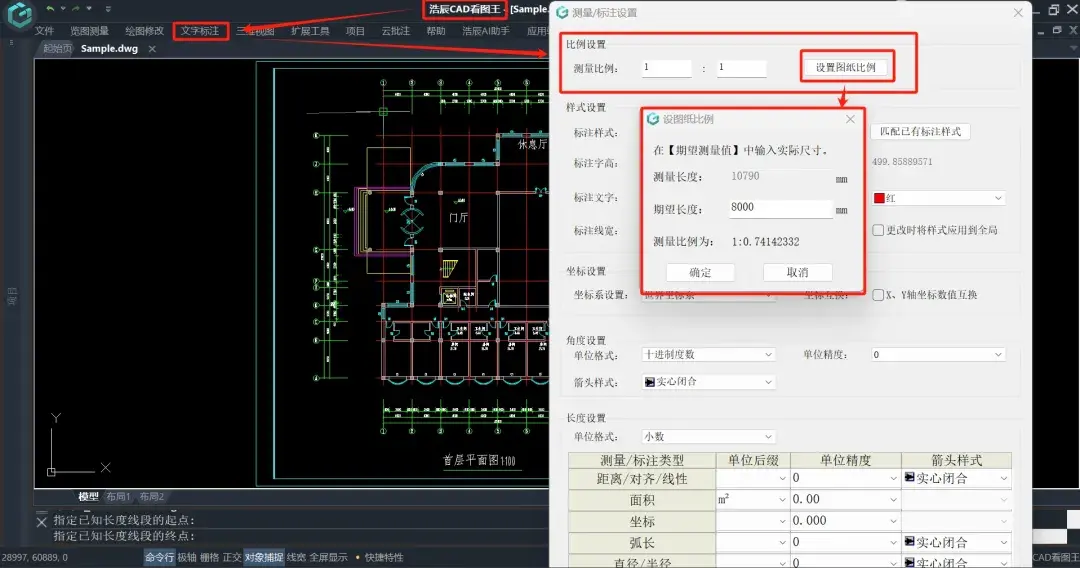Click the coordinates readout 28997, 60889, 0
Image resolution: width=1080 pixels, height=568 pixels.
click(x=34, y=557)
